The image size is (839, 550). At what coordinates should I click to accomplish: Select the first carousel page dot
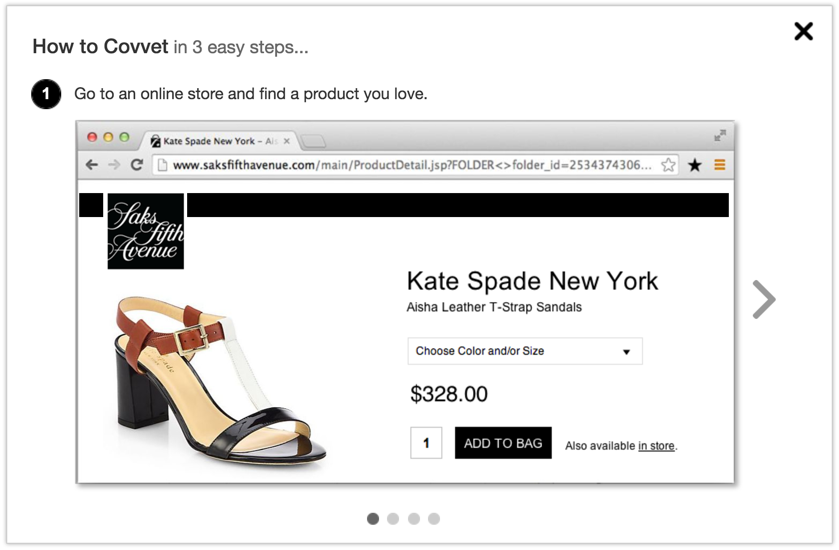(373, 519)
